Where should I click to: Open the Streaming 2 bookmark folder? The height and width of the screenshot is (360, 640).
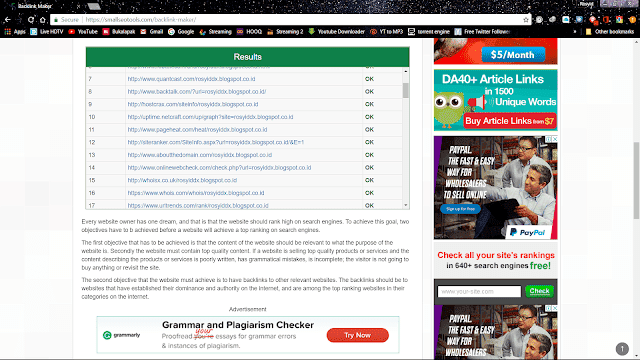[x=285, y=31]
